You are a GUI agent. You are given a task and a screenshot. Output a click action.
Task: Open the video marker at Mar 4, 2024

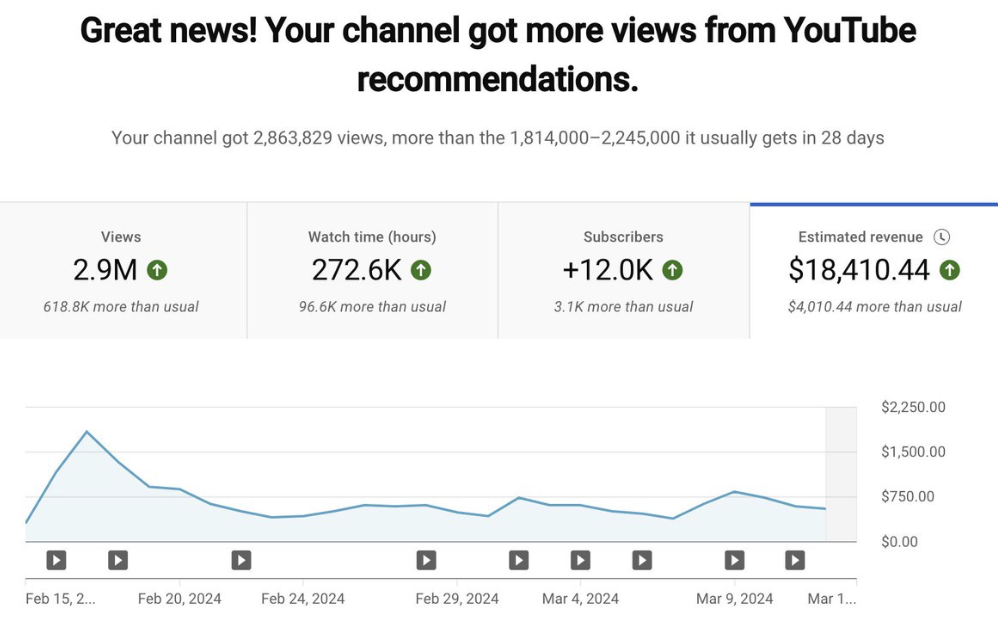click(580, 560)
